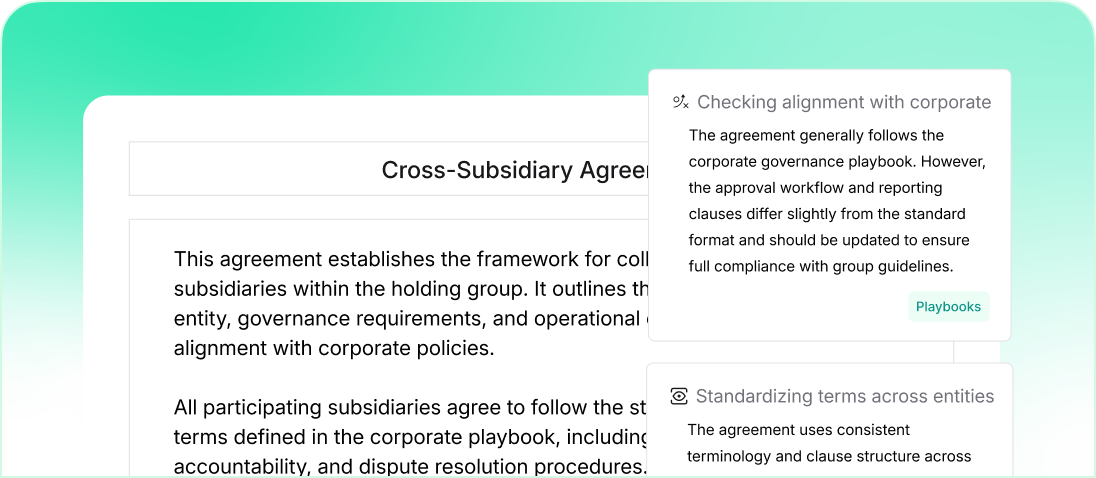This screenshot has width=1096, height=478.
Task: Click the line "subsidiaries within the holding group"
Action: (x=410, y=289)
